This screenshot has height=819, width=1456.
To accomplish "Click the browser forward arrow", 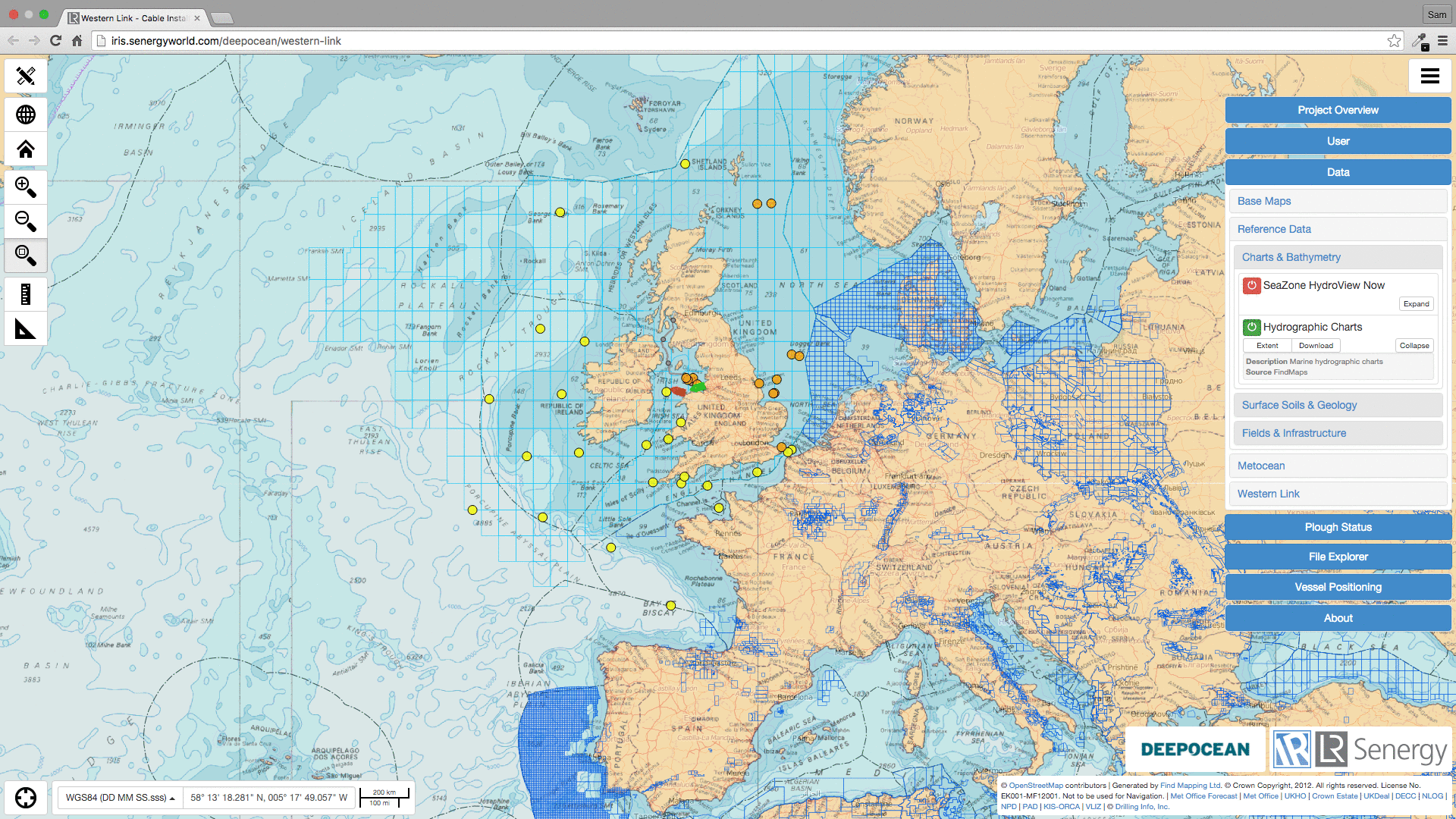I will coord(34,41).
